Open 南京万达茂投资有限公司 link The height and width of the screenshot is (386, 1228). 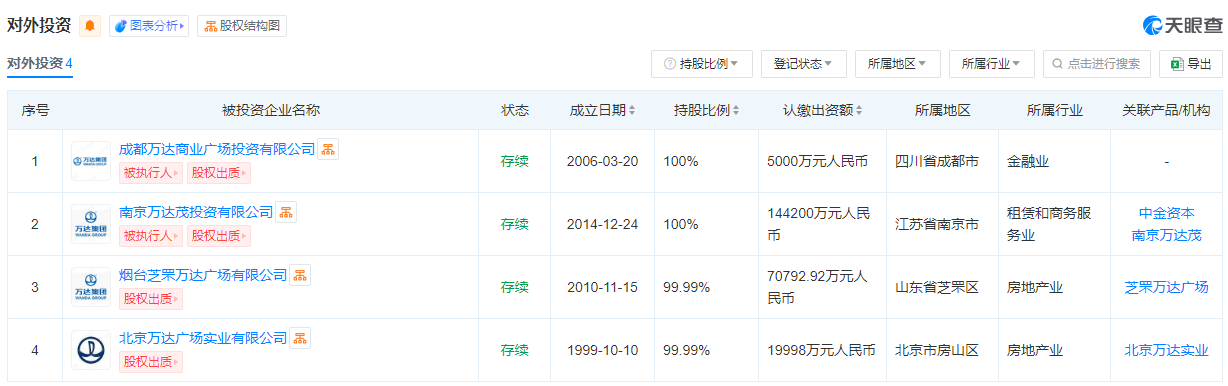tap(196, 212)
